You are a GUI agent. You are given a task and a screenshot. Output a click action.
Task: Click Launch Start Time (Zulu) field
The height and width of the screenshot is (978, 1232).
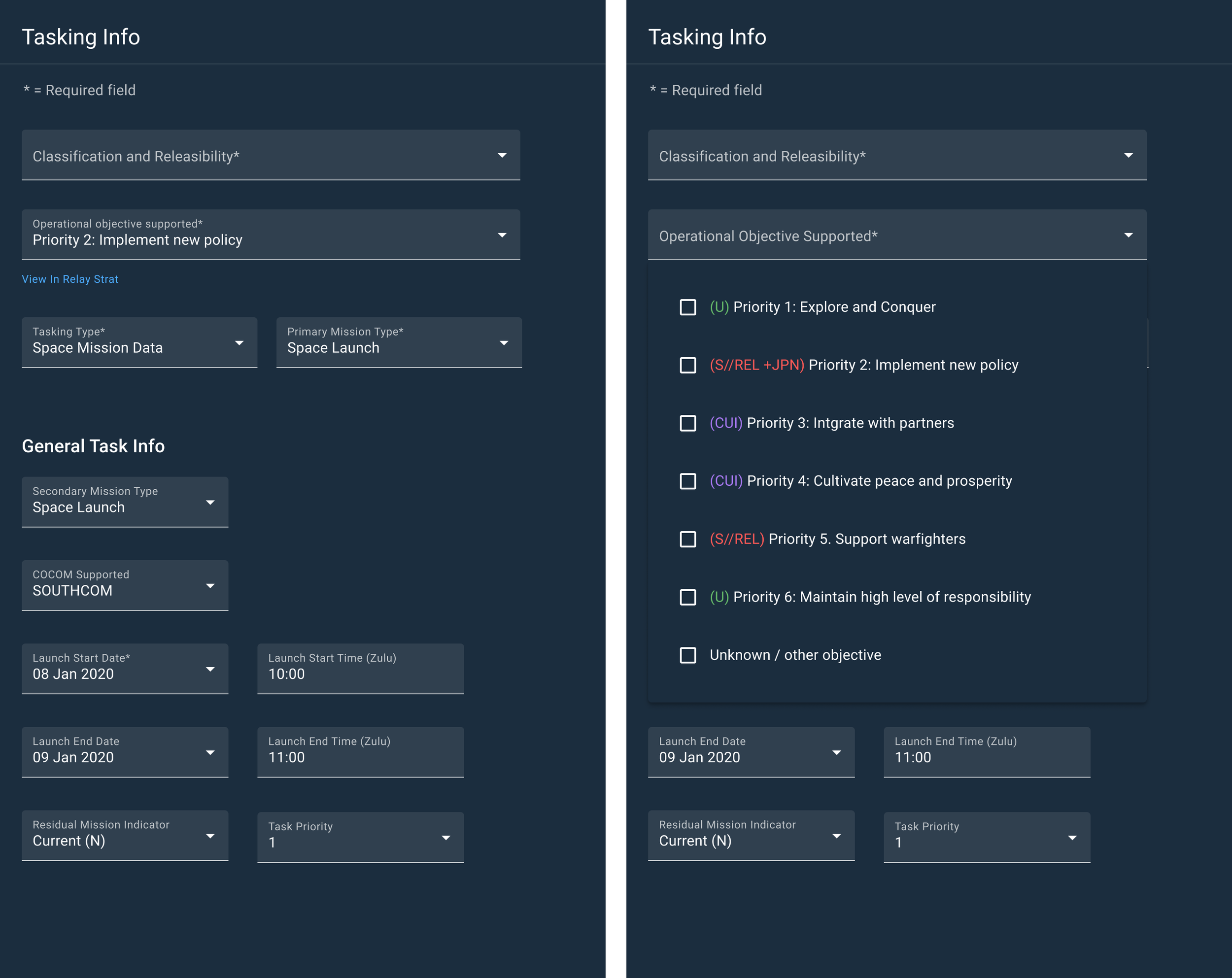360,669
